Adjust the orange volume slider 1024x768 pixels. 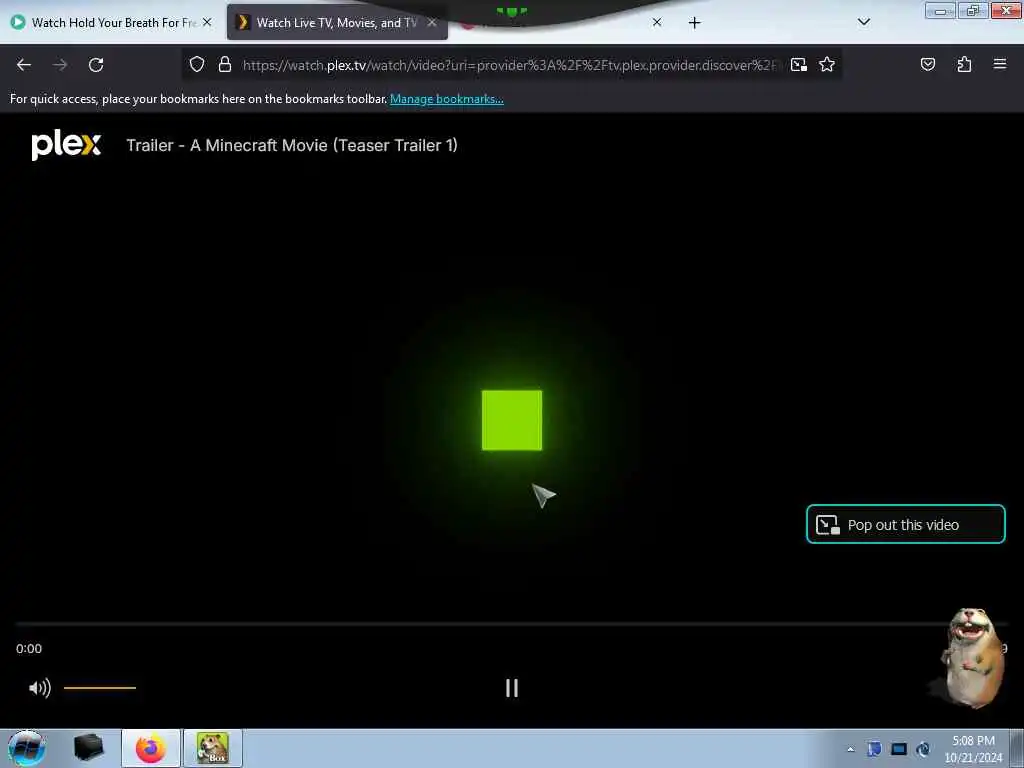(x=100, y=688)
